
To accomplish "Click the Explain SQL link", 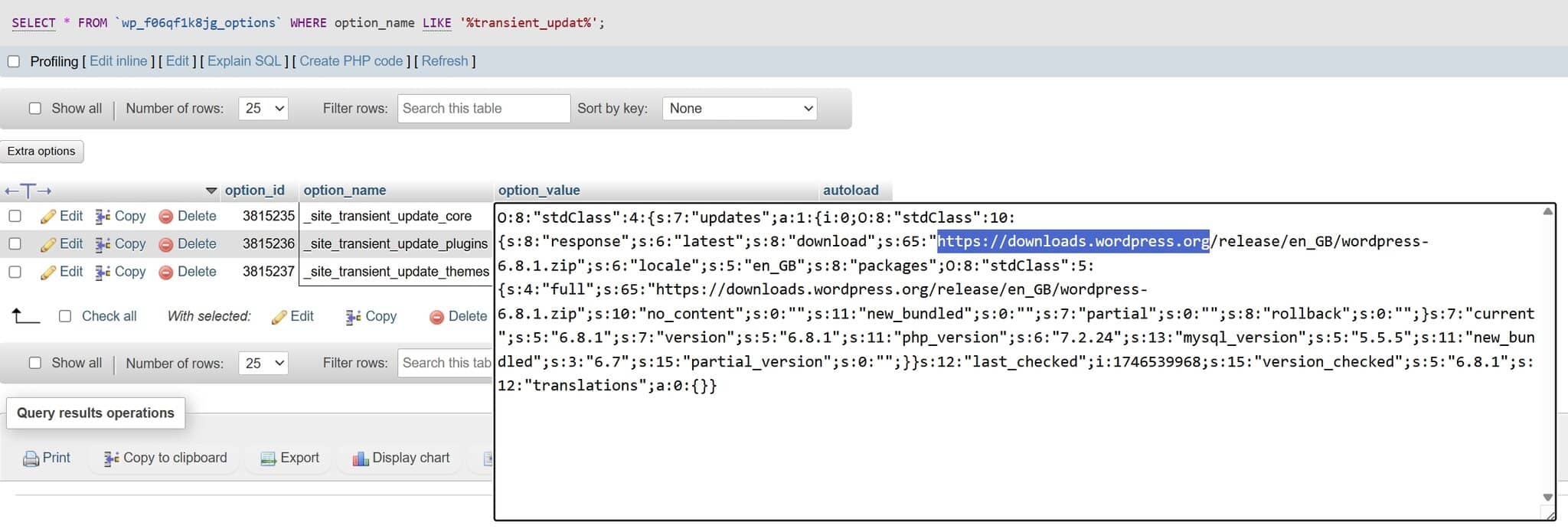I will click(244, 61).
